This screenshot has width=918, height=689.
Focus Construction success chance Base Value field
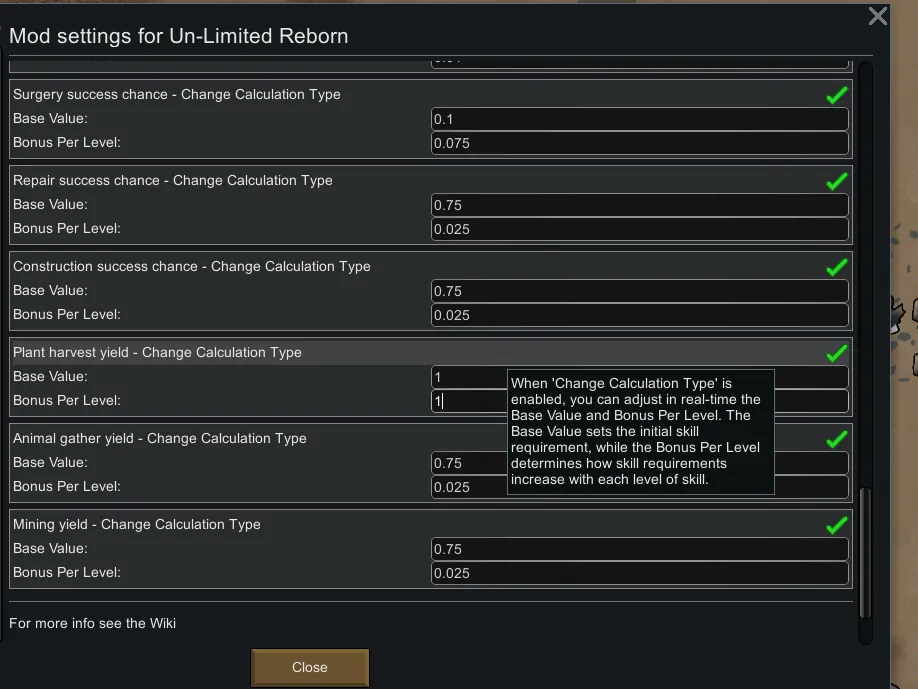point(640,291)
